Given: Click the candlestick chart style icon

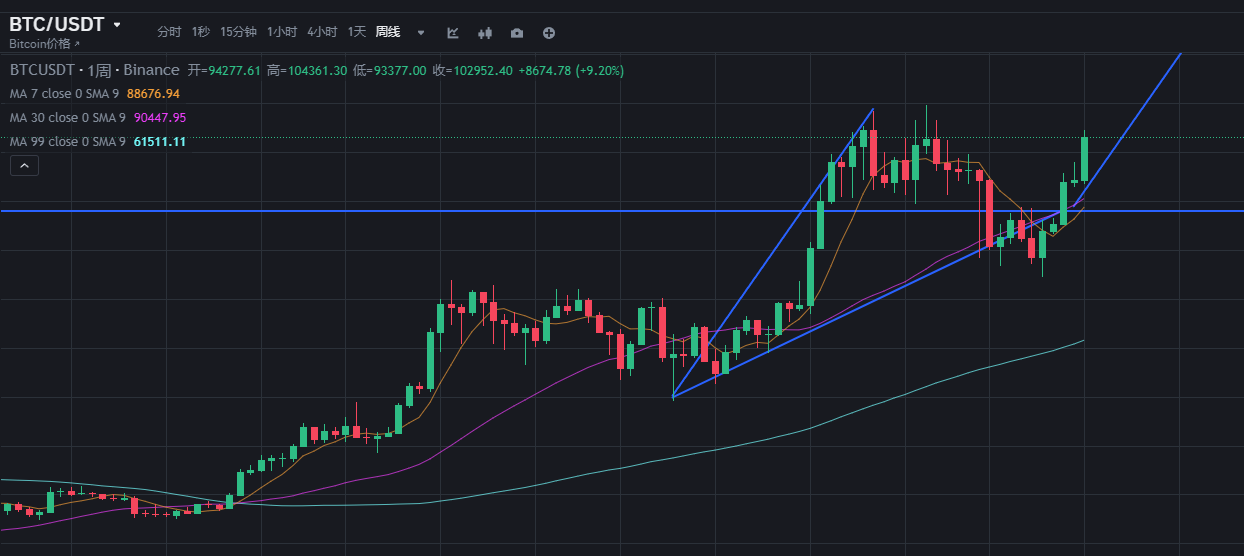Looking at the screenshot, I should 485,33.
